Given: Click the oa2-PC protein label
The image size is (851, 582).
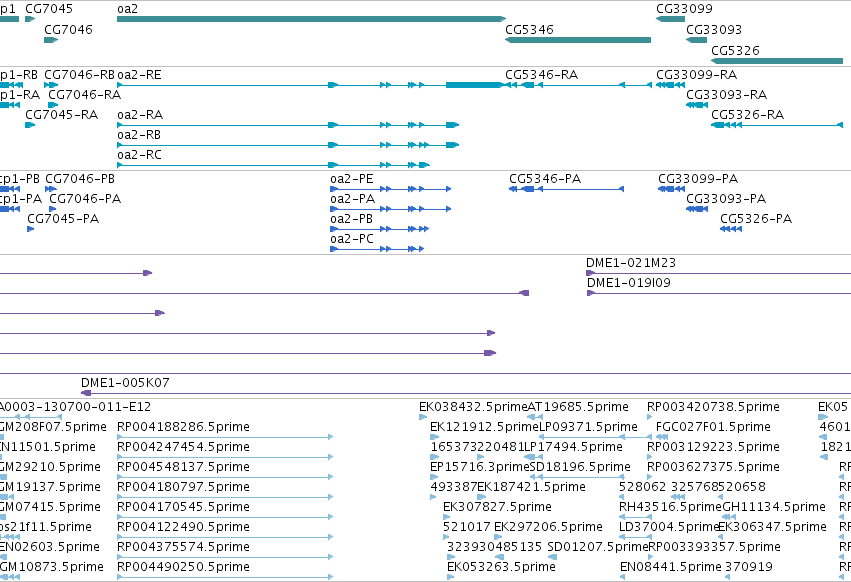Looking at the screenshot, I should [352, 239].
